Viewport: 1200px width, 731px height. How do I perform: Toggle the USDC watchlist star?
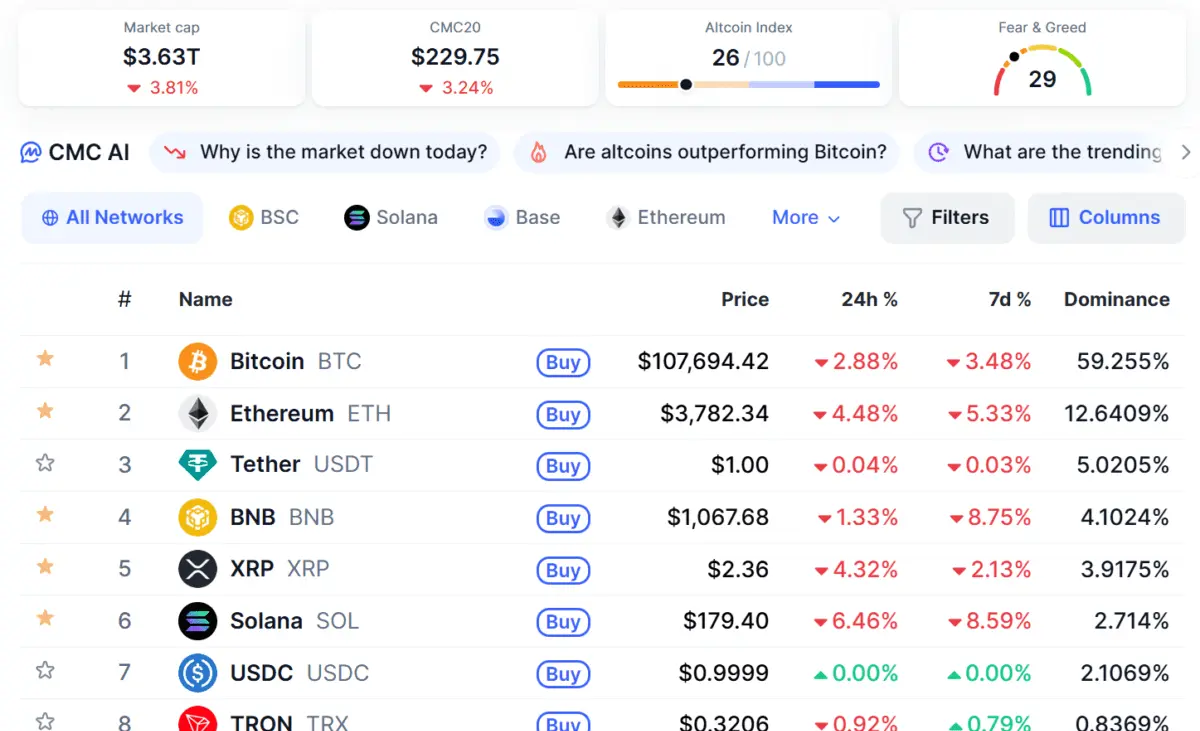click(45, 670)
